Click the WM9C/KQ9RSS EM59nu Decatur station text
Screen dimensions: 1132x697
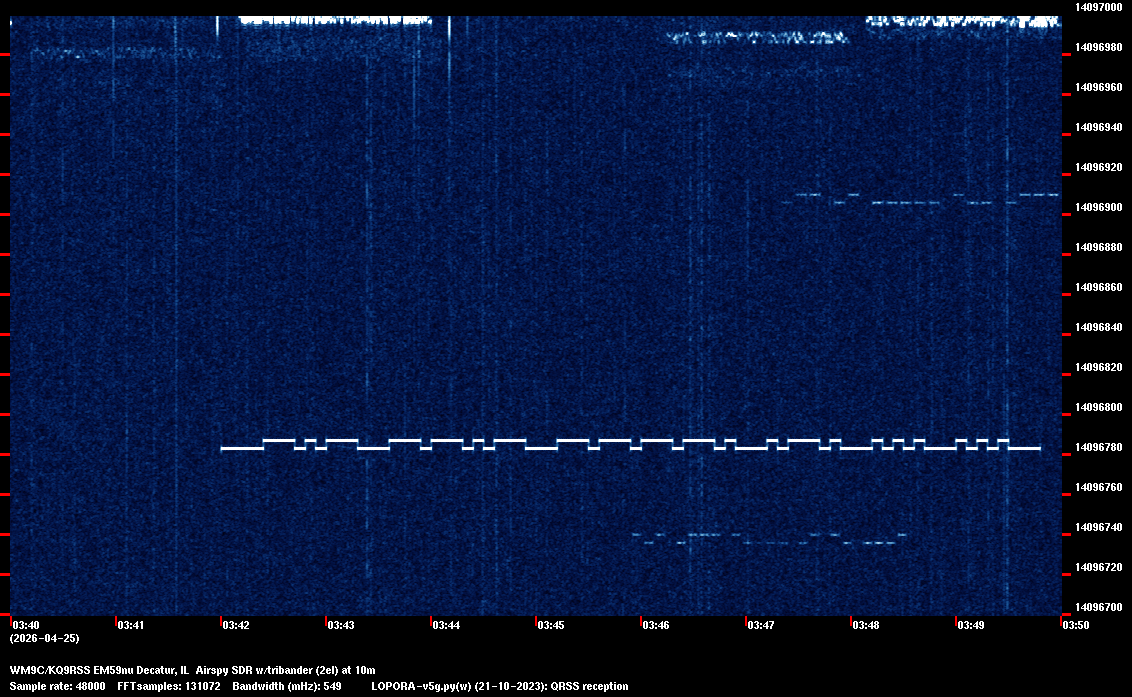point(99,670)
